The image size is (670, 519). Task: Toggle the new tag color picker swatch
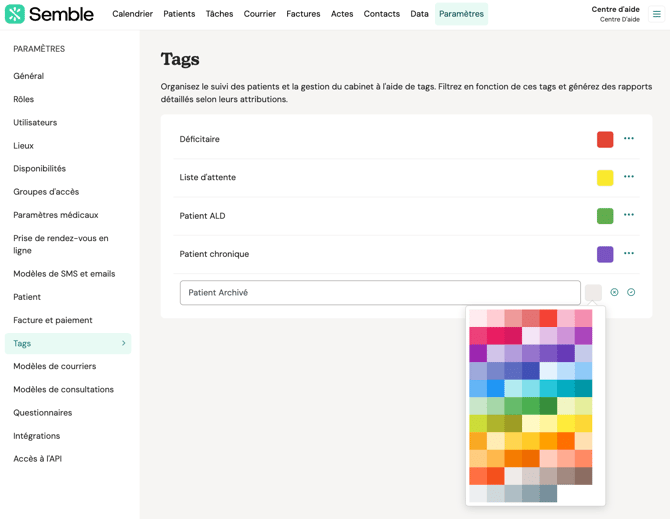(593, 293)
